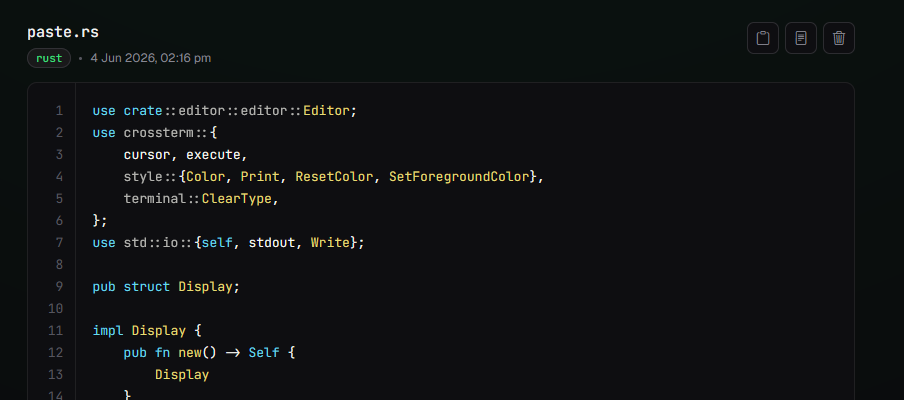Click line number 11 in gutter
904x400 pixels.
[55, 331]
